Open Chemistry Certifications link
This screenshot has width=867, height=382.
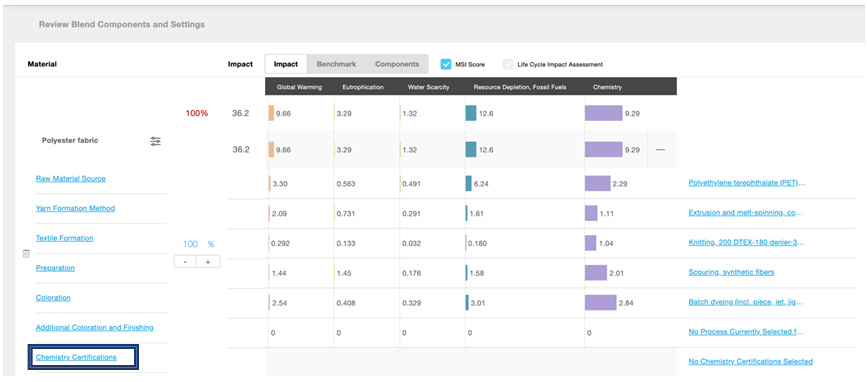[x=76, y=357]
